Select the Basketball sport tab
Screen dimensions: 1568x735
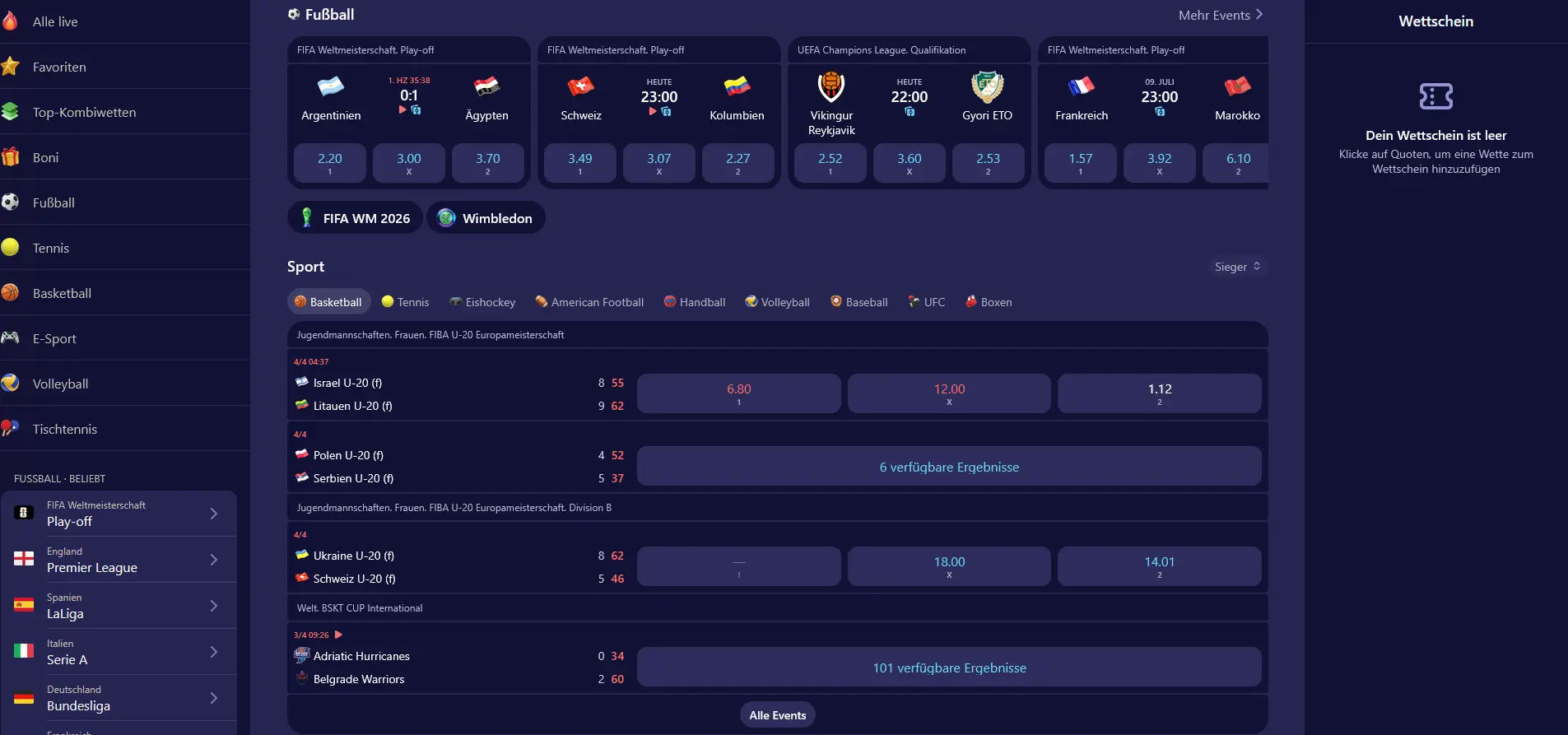pos(328,302)
